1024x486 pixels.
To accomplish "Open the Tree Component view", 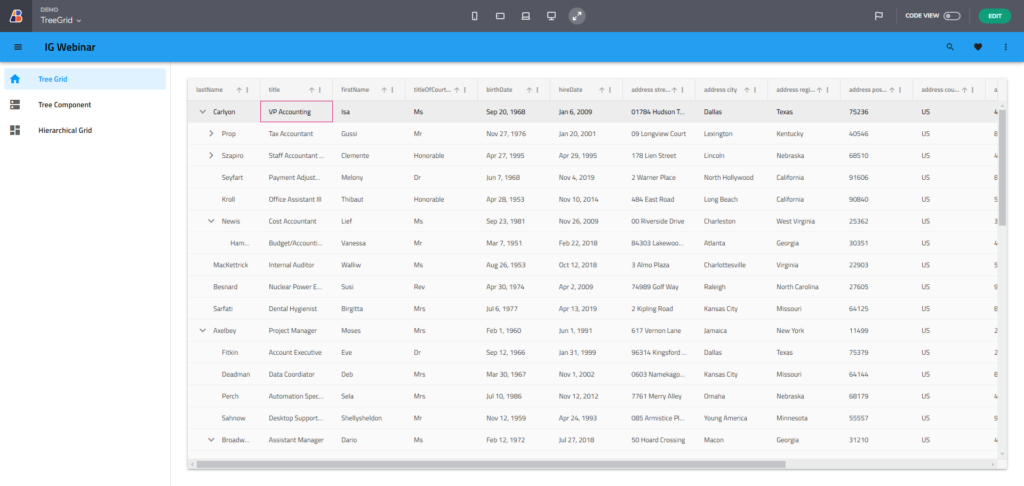I will 64,104.
